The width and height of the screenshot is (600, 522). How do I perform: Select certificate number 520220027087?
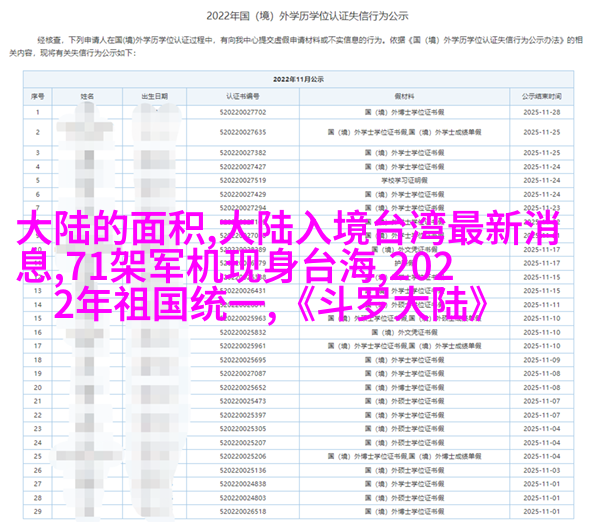click(x=243, y=374)
